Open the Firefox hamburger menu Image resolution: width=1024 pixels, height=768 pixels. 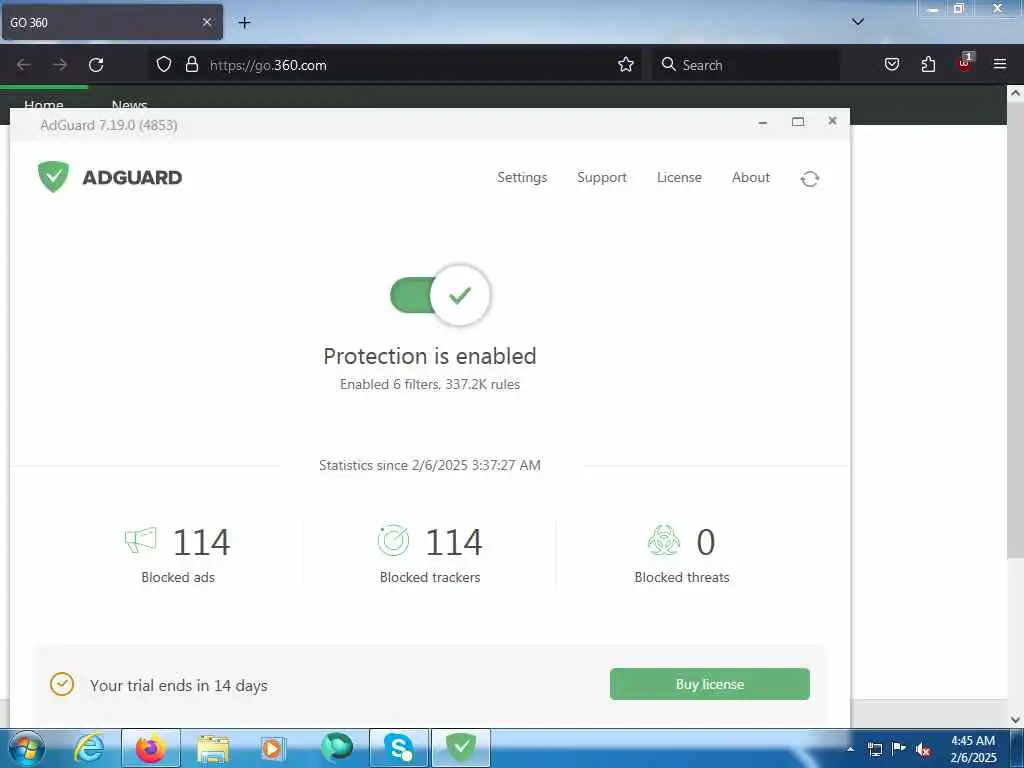(x=1000, y=64)
